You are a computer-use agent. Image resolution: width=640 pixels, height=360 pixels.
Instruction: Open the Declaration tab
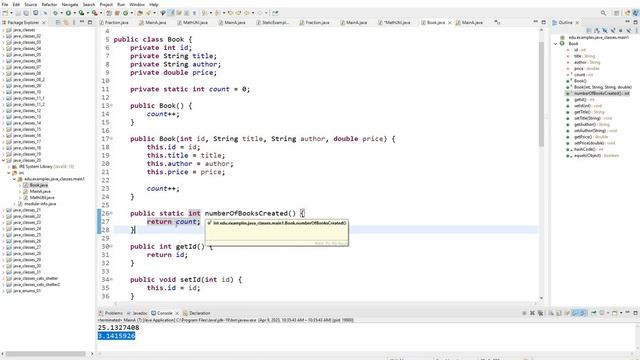[197, 313]
